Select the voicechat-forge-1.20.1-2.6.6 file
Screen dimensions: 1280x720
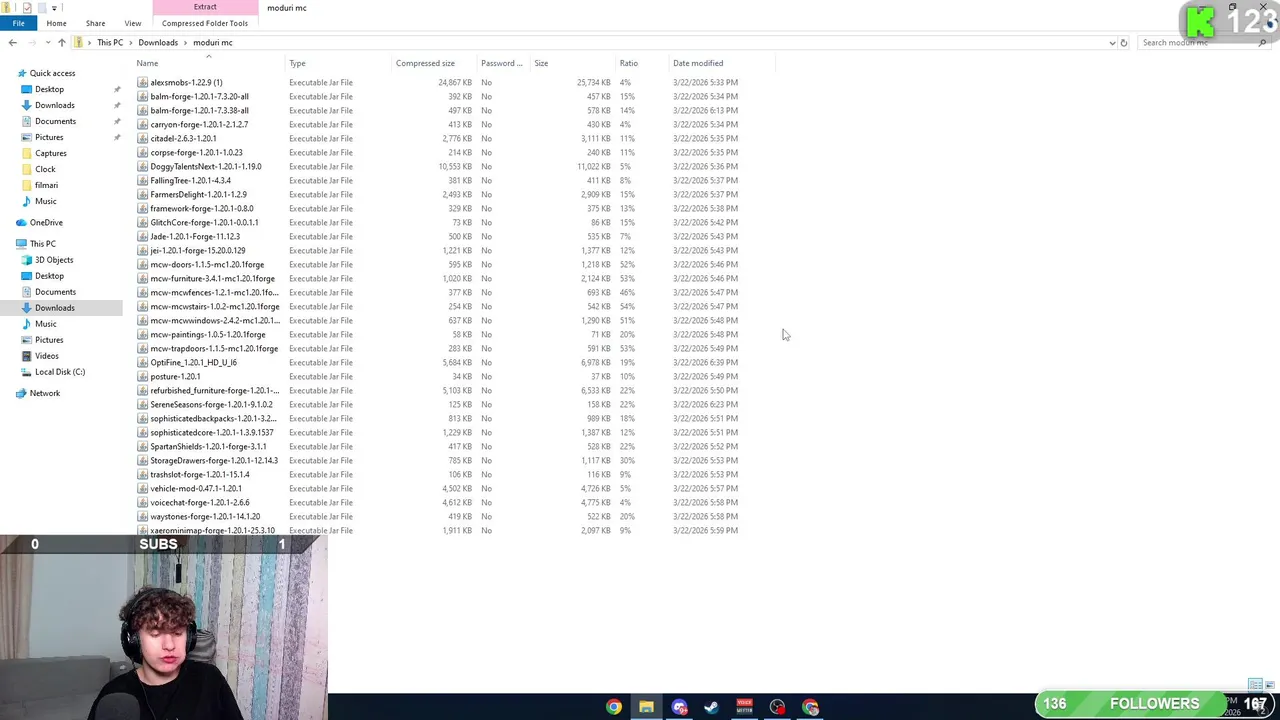tap(200, 502)
